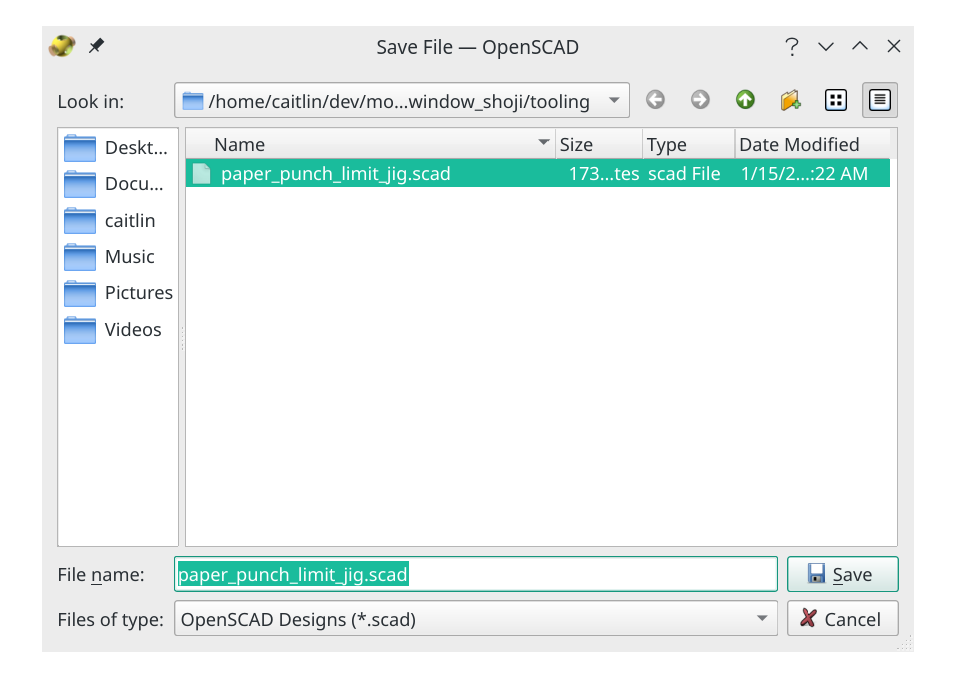Save the file with the Save button
959x675 pixels.
(842, 574)
